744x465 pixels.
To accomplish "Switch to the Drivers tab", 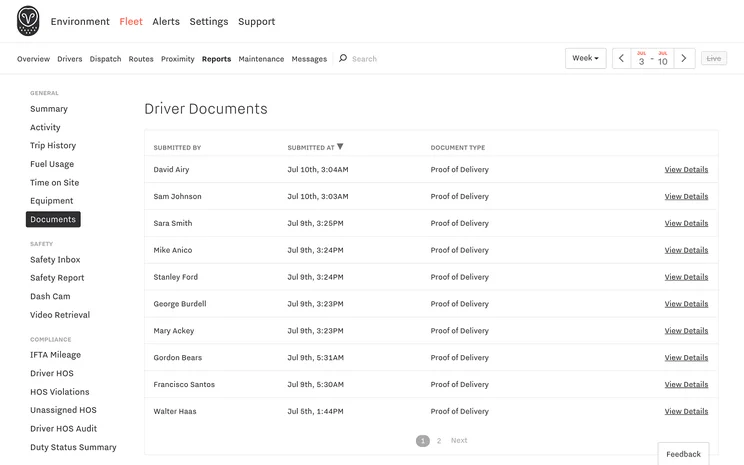I will pos(70,59).
